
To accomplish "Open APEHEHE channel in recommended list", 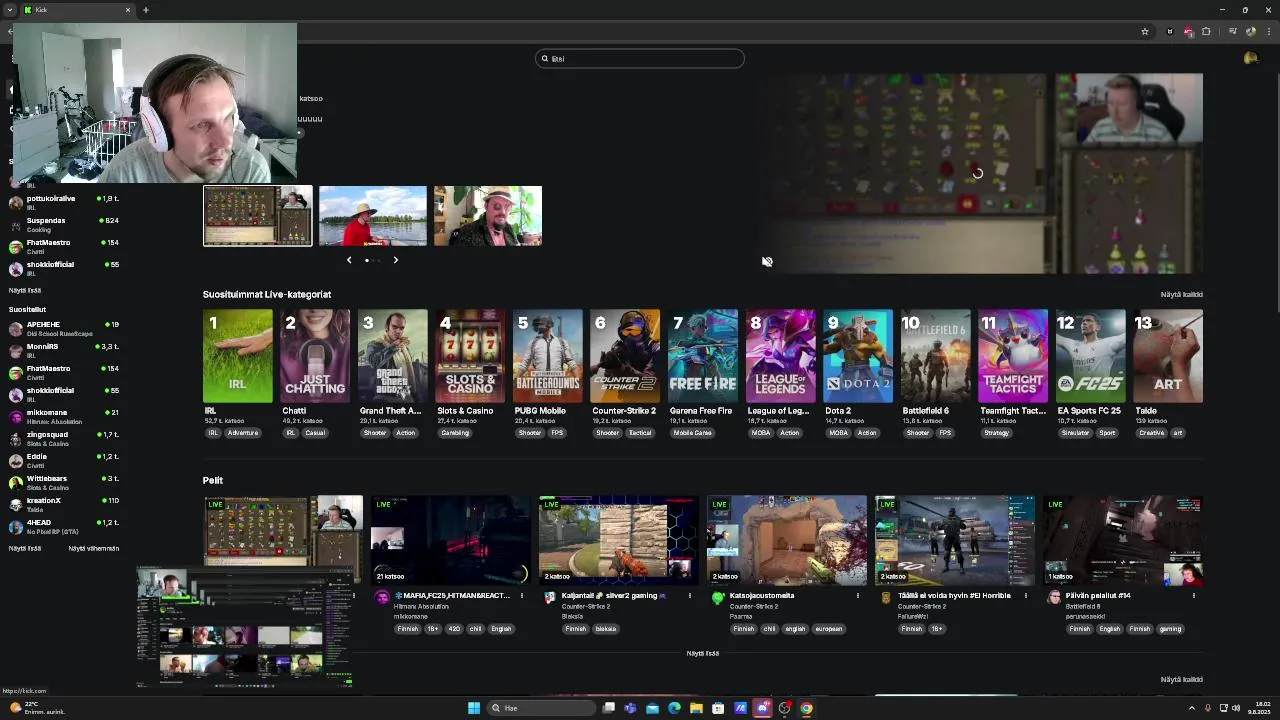I will [64, 328].
